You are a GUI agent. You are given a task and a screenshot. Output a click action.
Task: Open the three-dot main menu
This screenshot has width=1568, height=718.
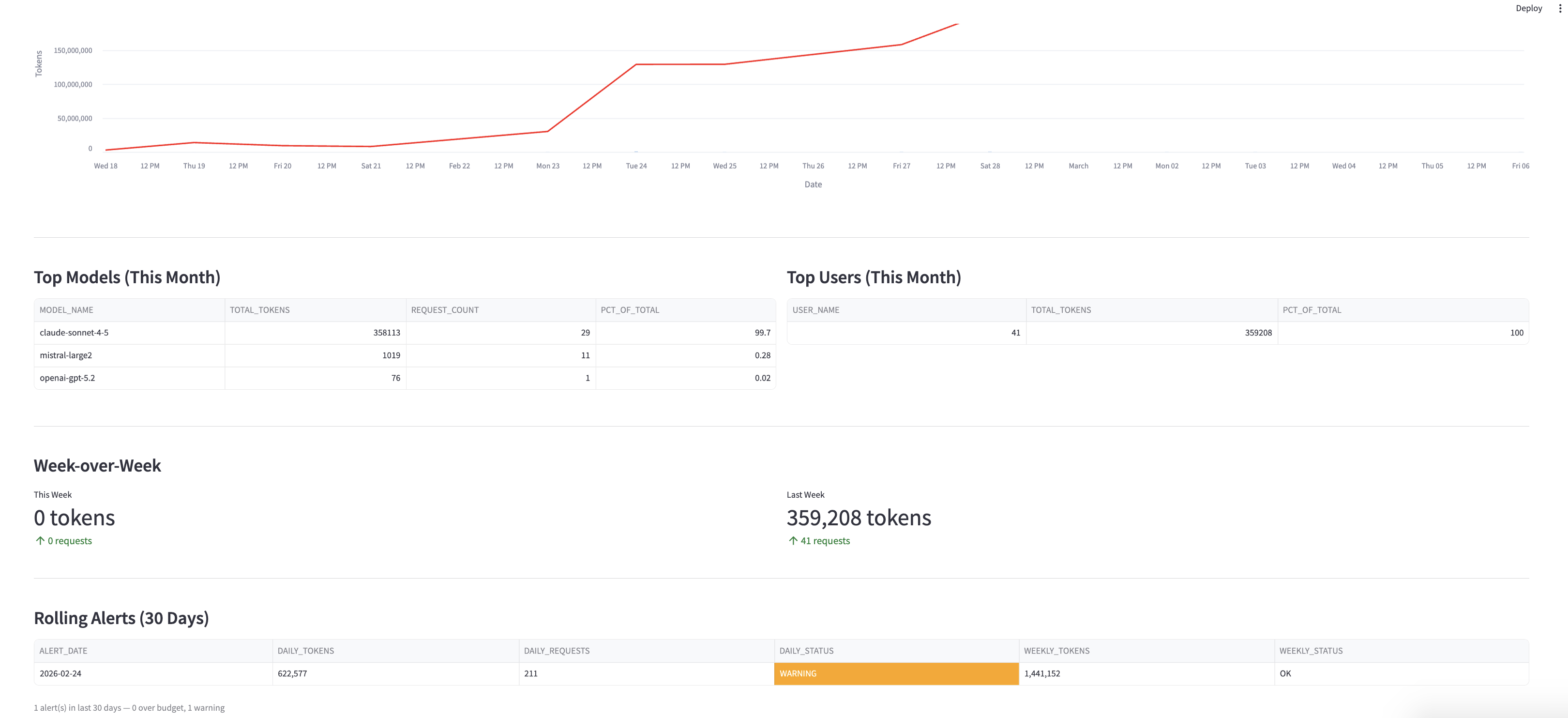1559,9
